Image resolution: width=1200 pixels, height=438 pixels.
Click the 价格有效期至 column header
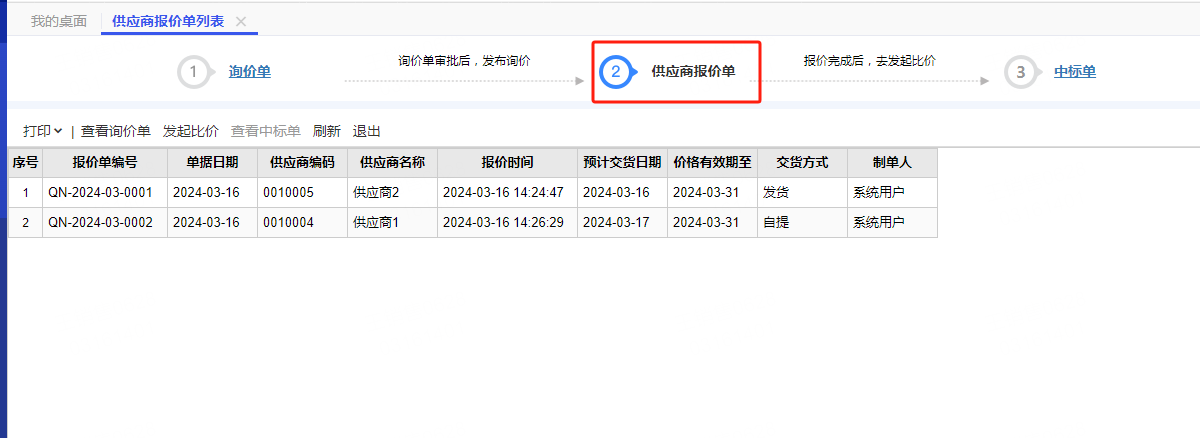point(712,162)
